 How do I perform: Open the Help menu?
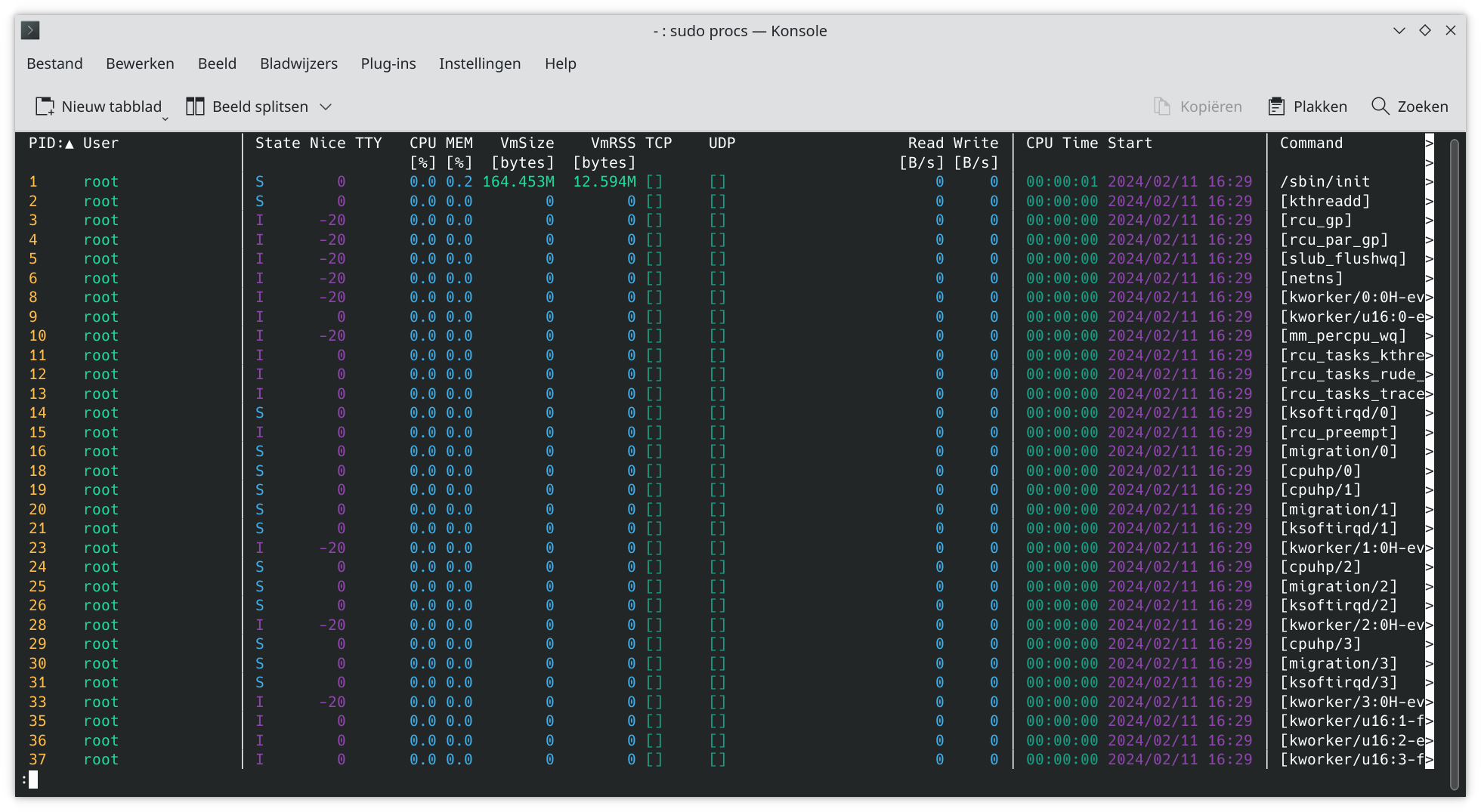[x=561, y=63]
